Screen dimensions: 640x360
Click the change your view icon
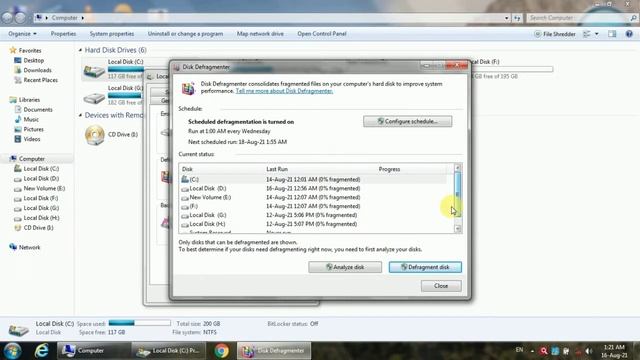(x=587, y=34)
